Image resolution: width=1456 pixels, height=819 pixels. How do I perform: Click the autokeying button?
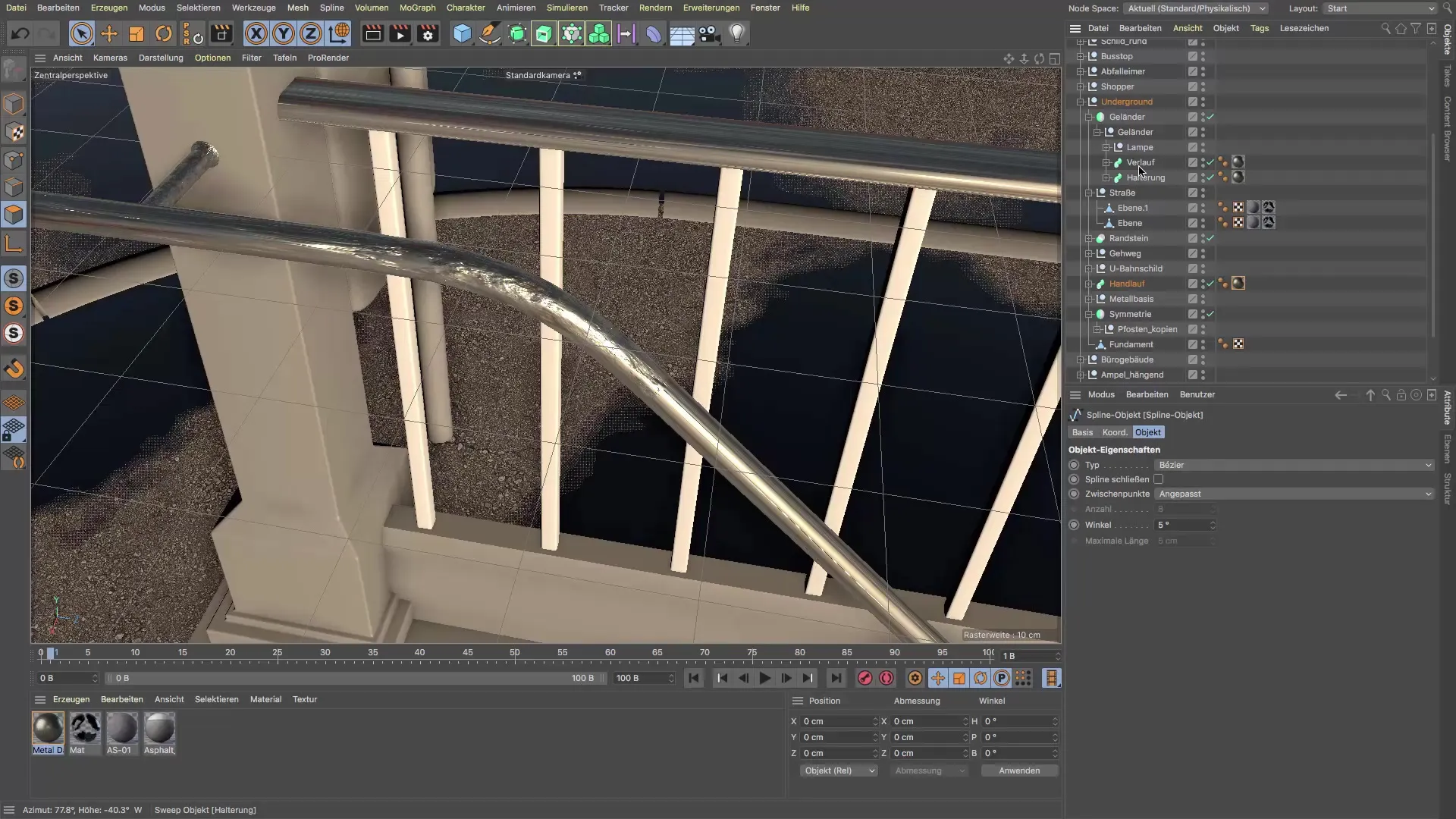pyautogui.click(x=886, y=678)
